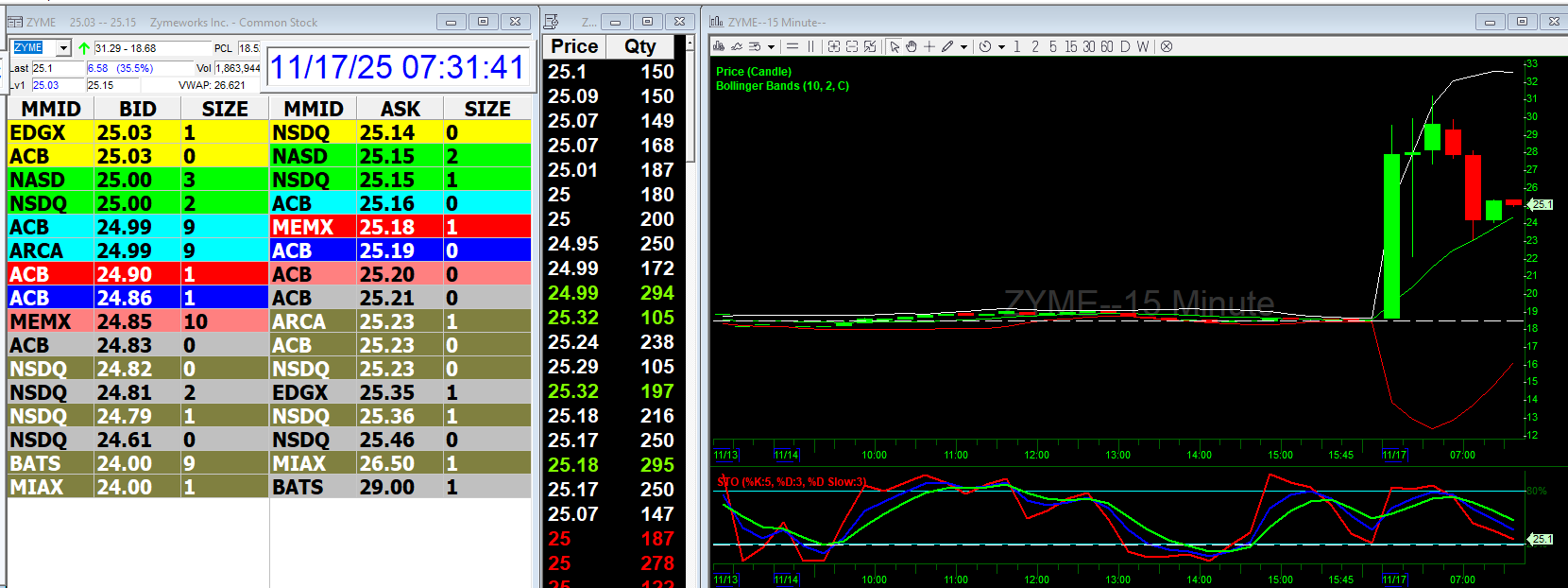Click the zoom-out chart icon

(x=851, y=46)
